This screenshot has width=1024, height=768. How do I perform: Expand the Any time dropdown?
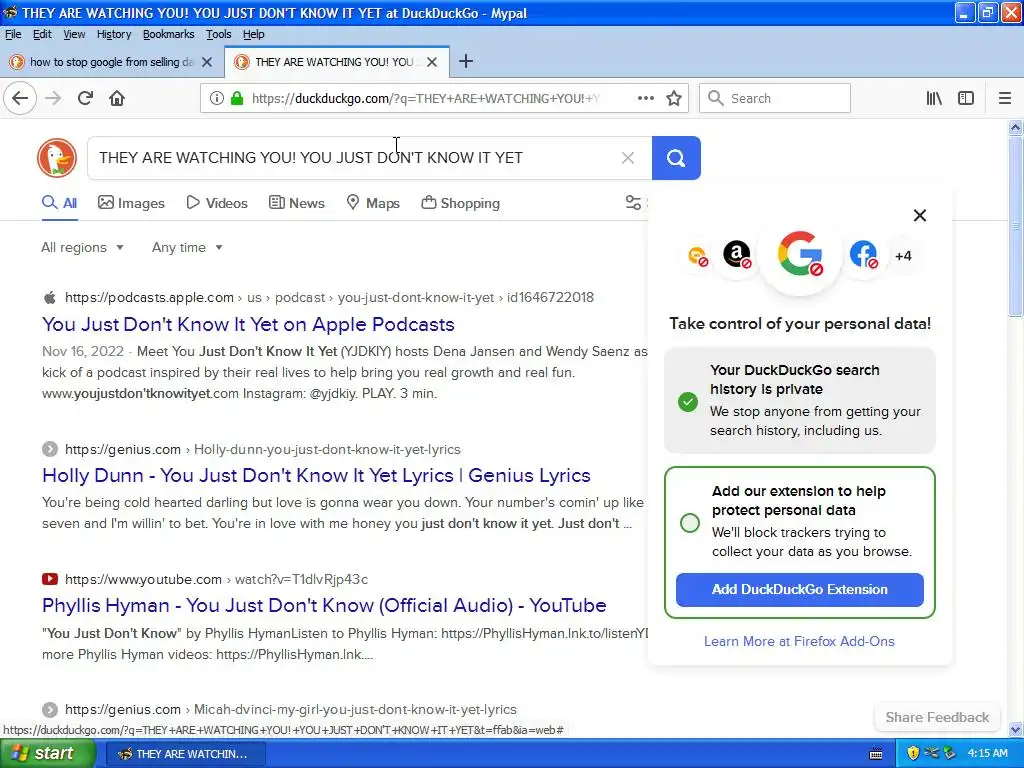187,248
